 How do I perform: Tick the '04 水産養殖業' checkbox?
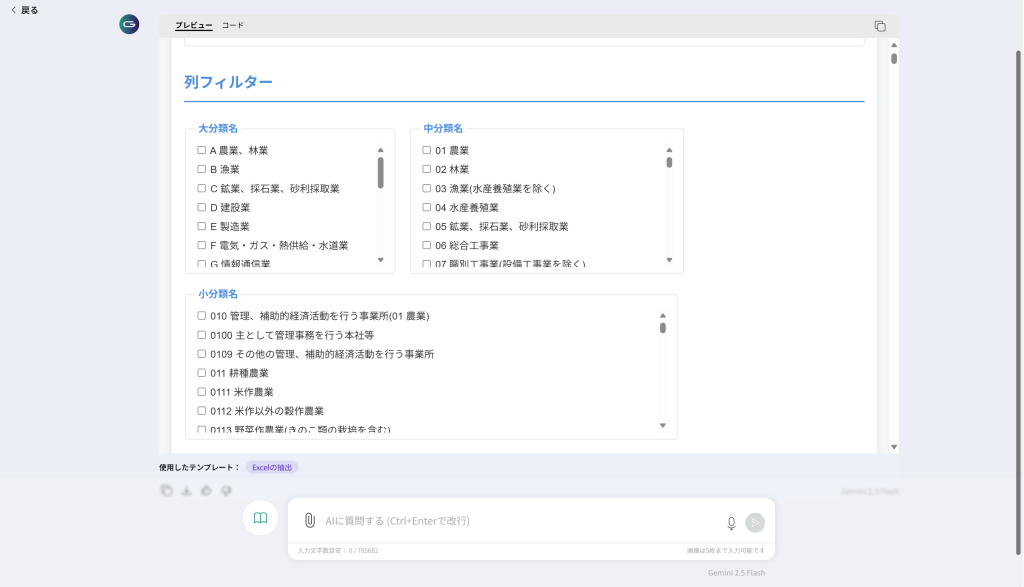coord(427,207)
